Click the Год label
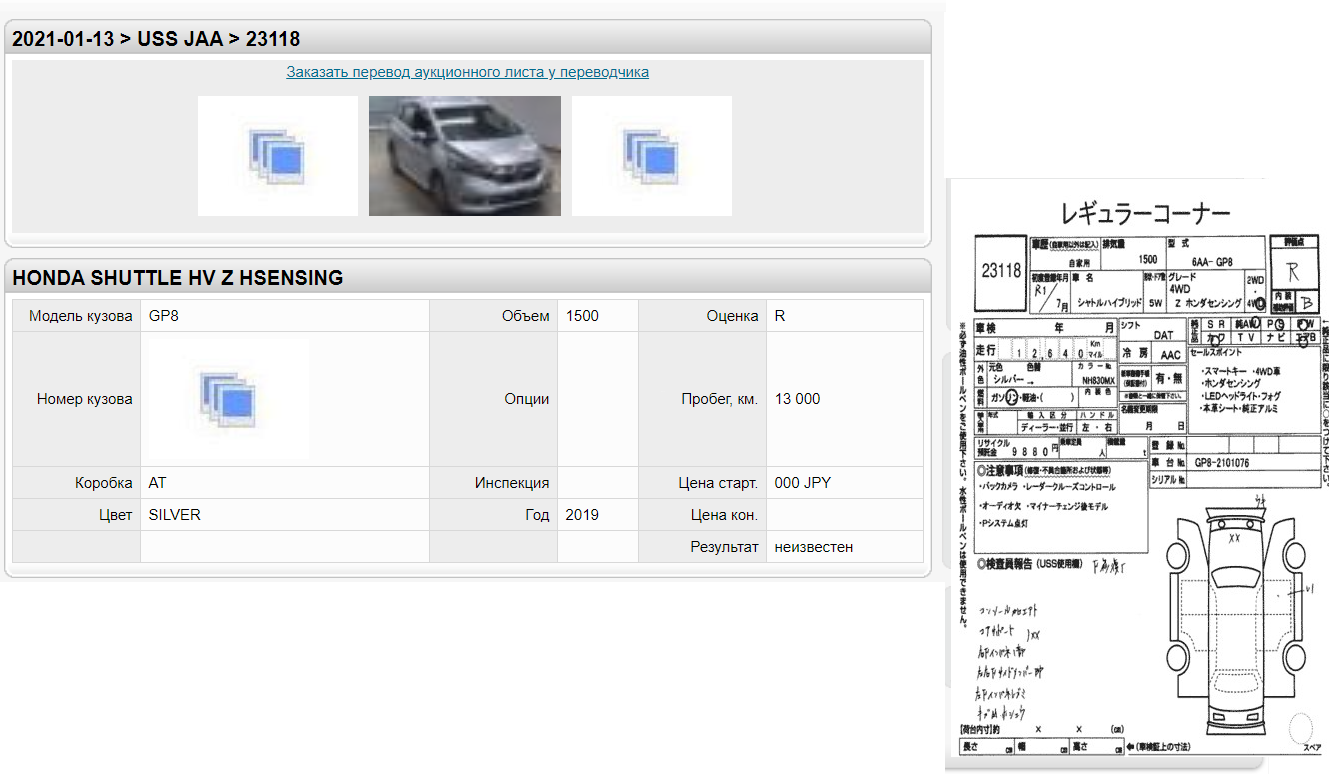This screenshot has height=782, width=1329. click(537, 515)
